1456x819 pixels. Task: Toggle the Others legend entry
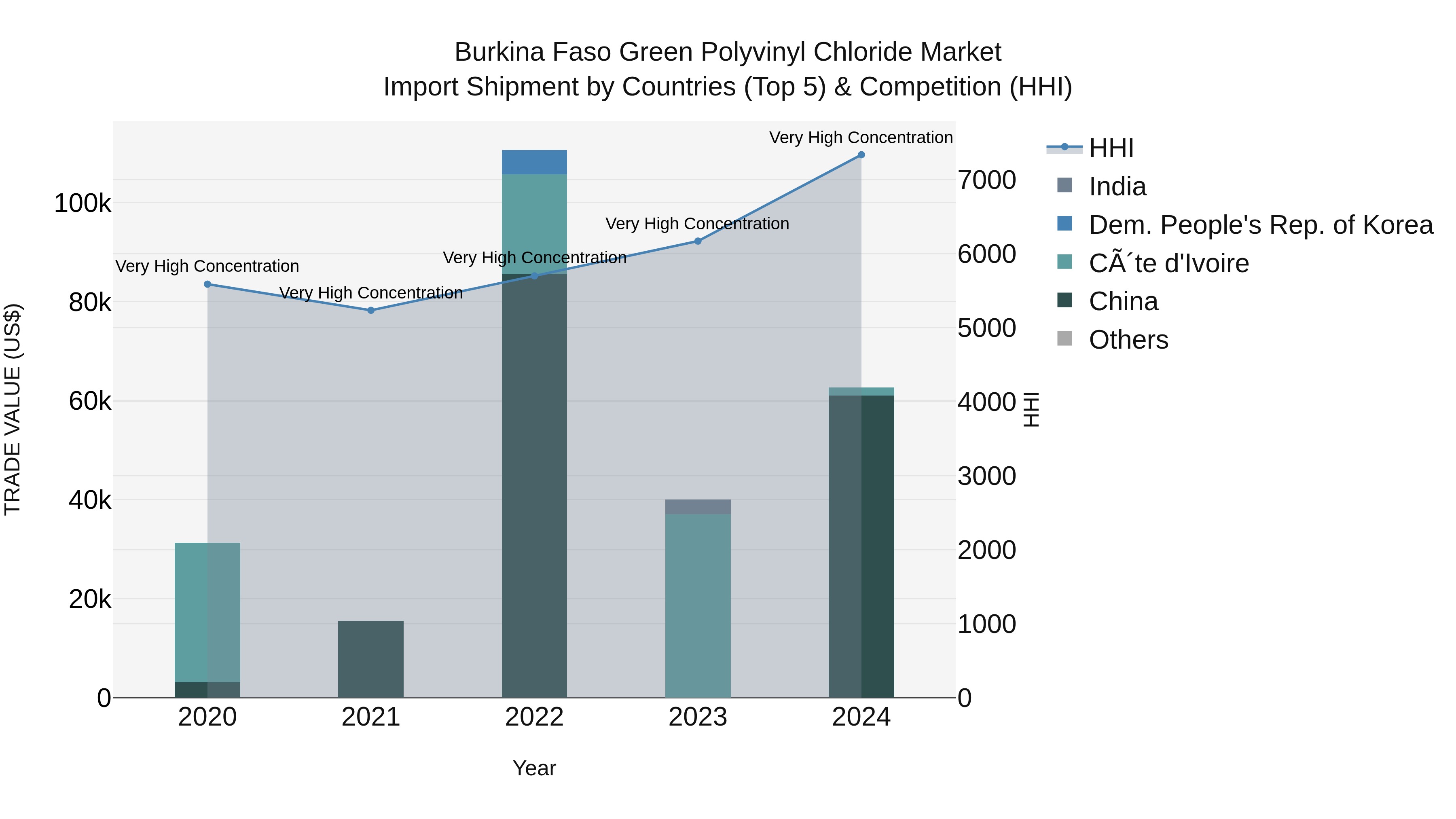(1112, 340)
